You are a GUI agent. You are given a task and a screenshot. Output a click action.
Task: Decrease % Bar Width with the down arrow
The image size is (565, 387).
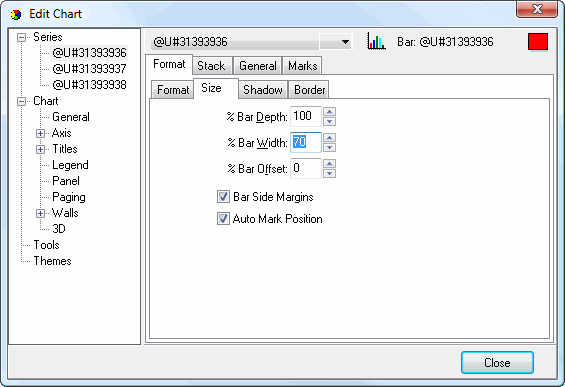click(x=329, y=147)
